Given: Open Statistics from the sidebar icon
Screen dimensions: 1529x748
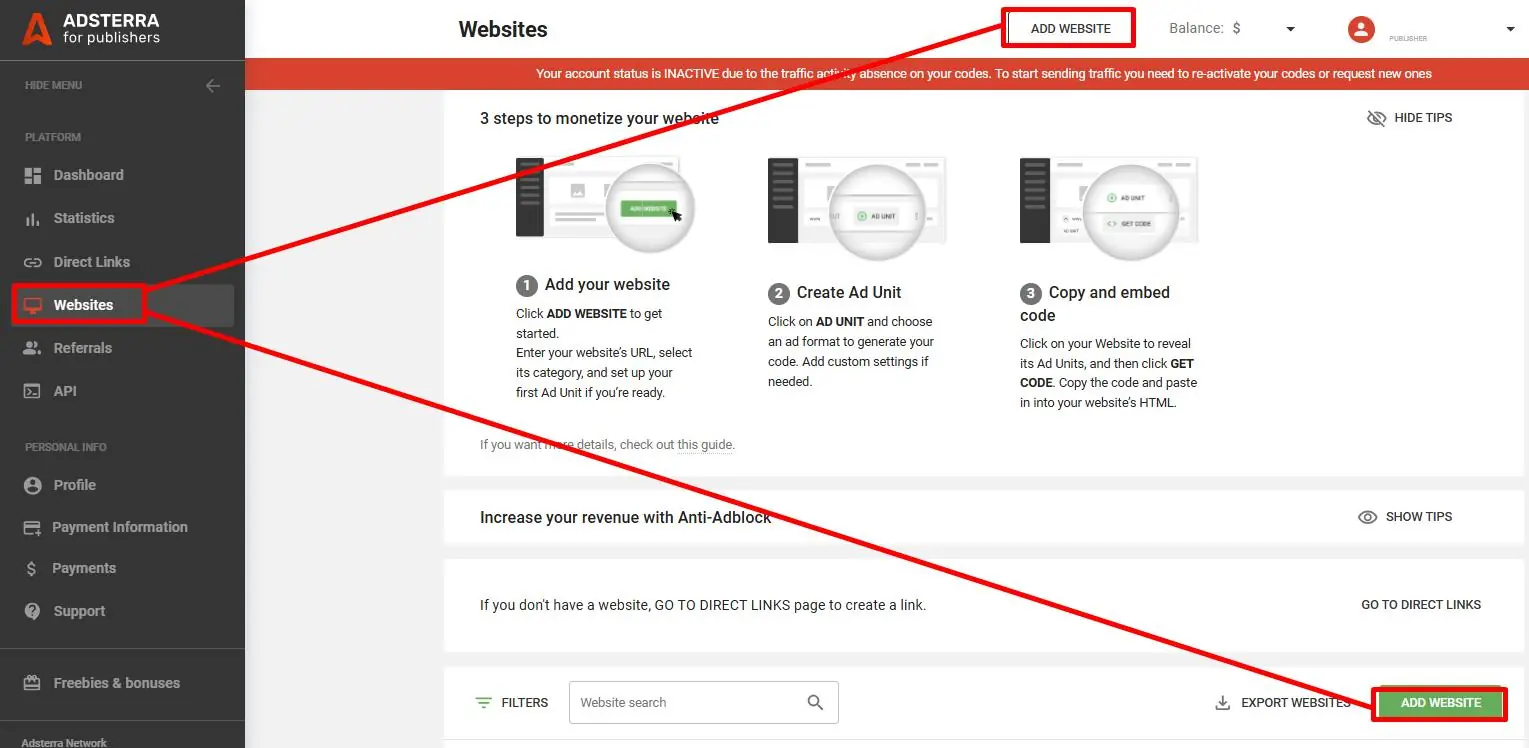Looking at the screenshot, I should pos(33,218).
